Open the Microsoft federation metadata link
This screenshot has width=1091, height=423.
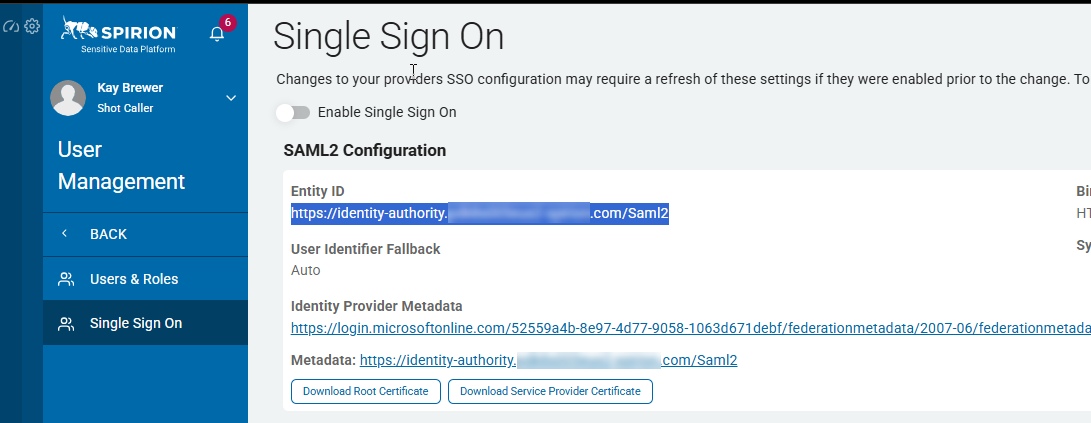pos(690,328)
